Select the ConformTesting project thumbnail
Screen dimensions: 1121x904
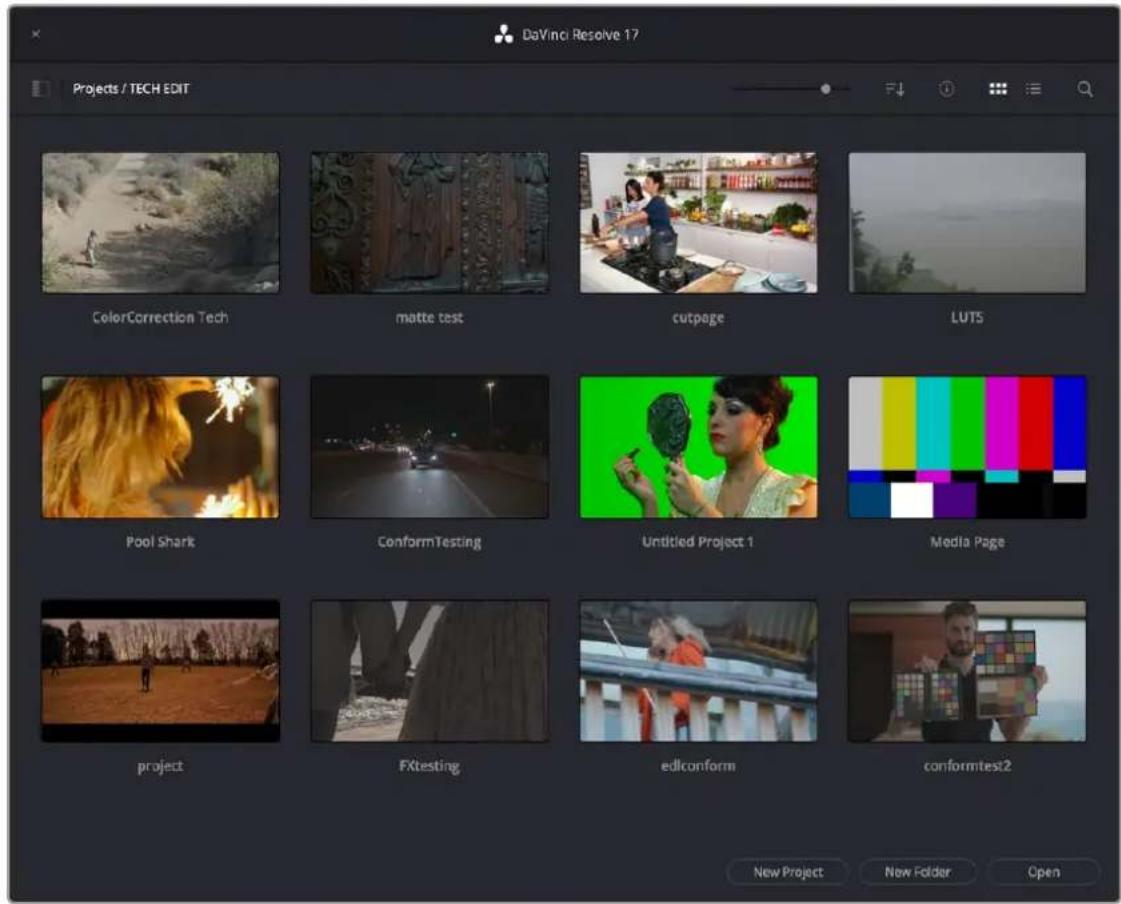430,447
